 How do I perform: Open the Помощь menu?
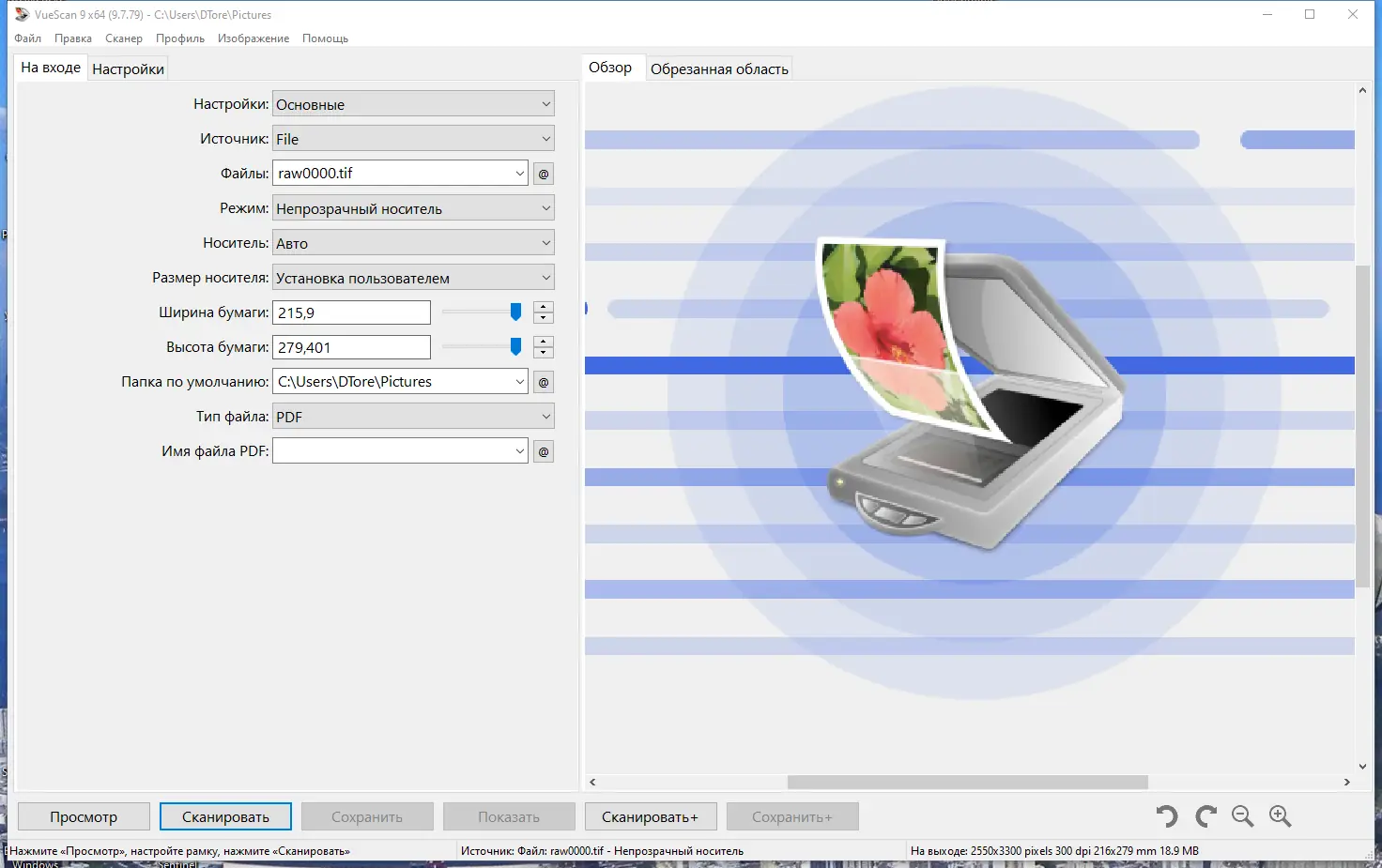(325, 38)
